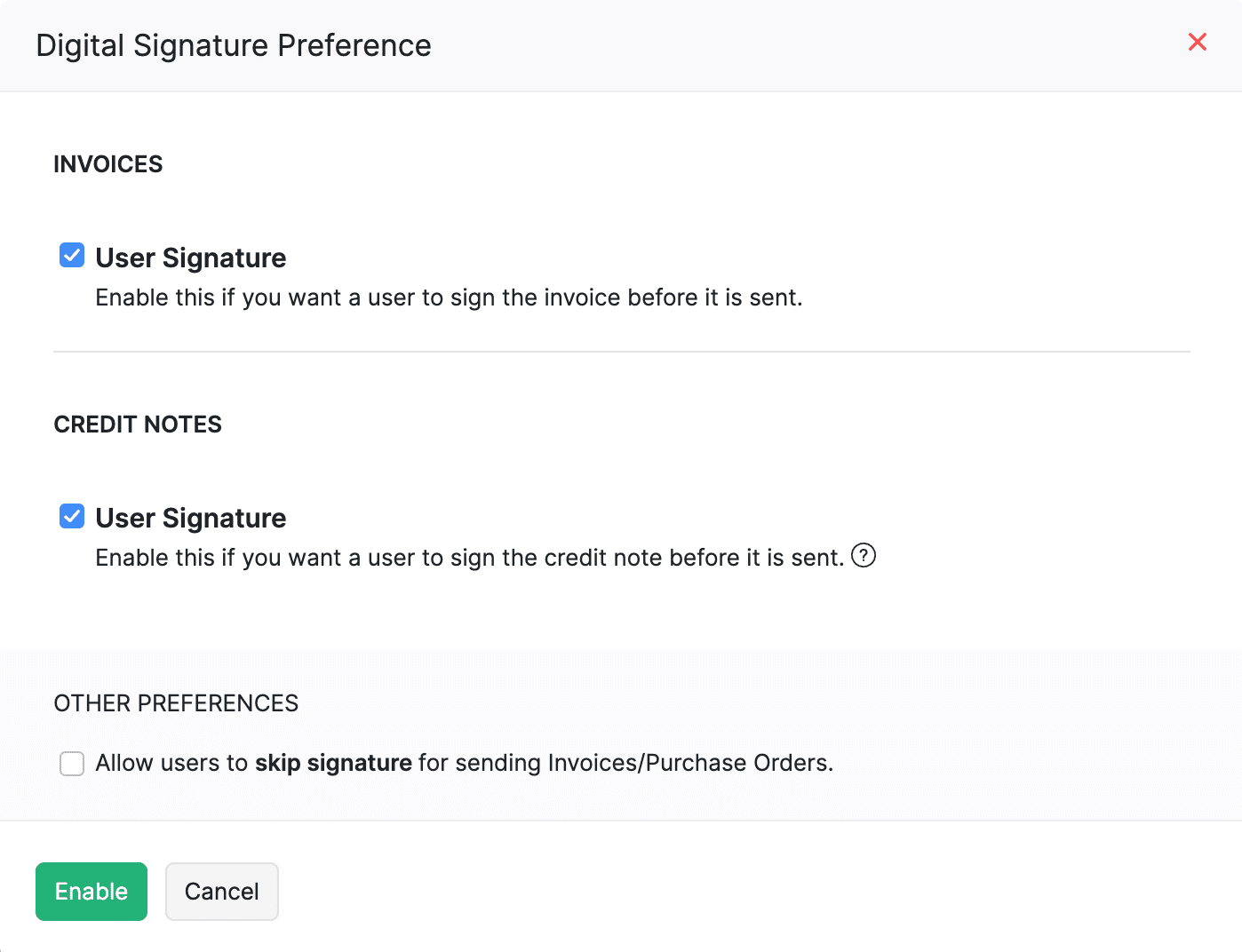The height and width of the screenshot is (952, 1242).
Task: Select the User Signature label in INVOICES section
Action: pyautogui.click(x=190, y=258)
